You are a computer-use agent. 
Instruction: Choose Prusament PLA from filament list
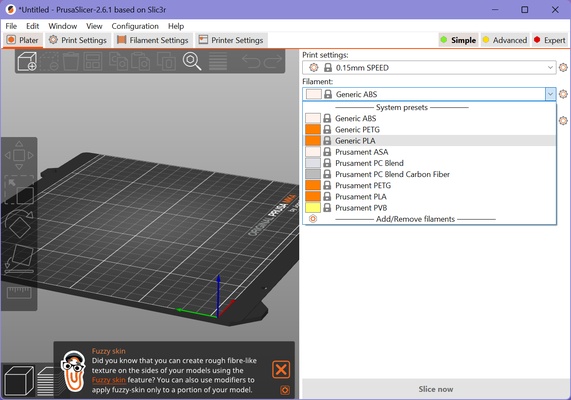pos(429,197)
